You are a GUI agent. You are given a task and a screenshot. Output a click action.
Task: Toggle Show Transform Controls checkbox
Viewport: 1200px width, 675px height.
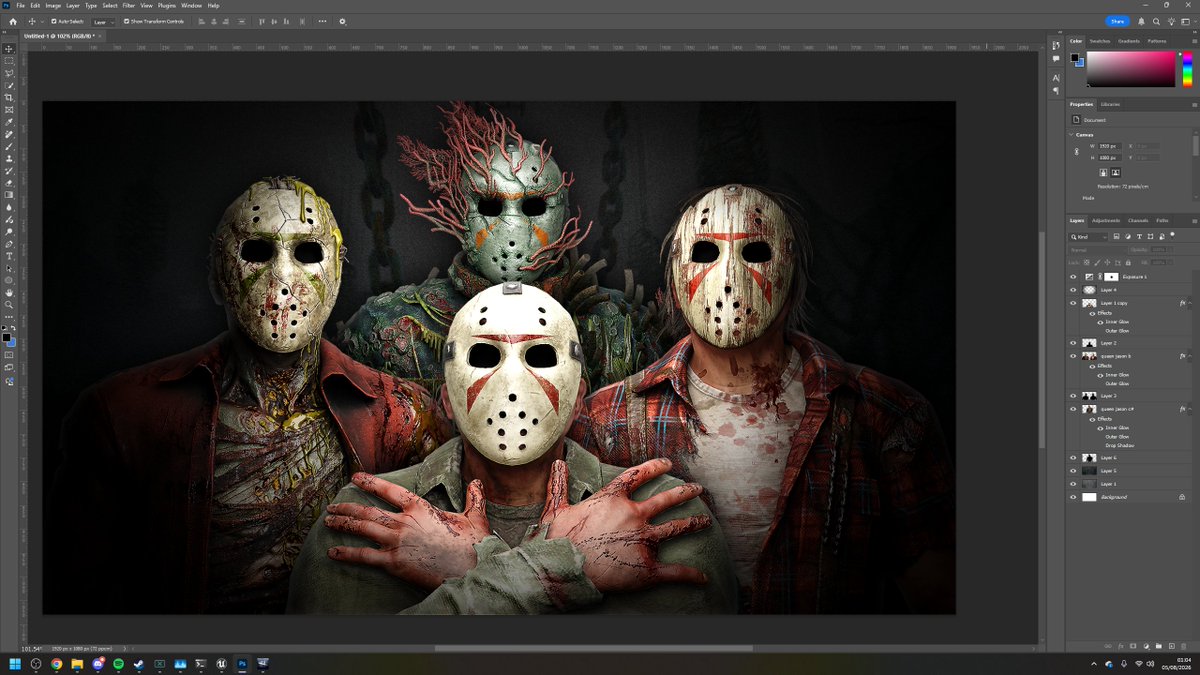coord(127,21)
